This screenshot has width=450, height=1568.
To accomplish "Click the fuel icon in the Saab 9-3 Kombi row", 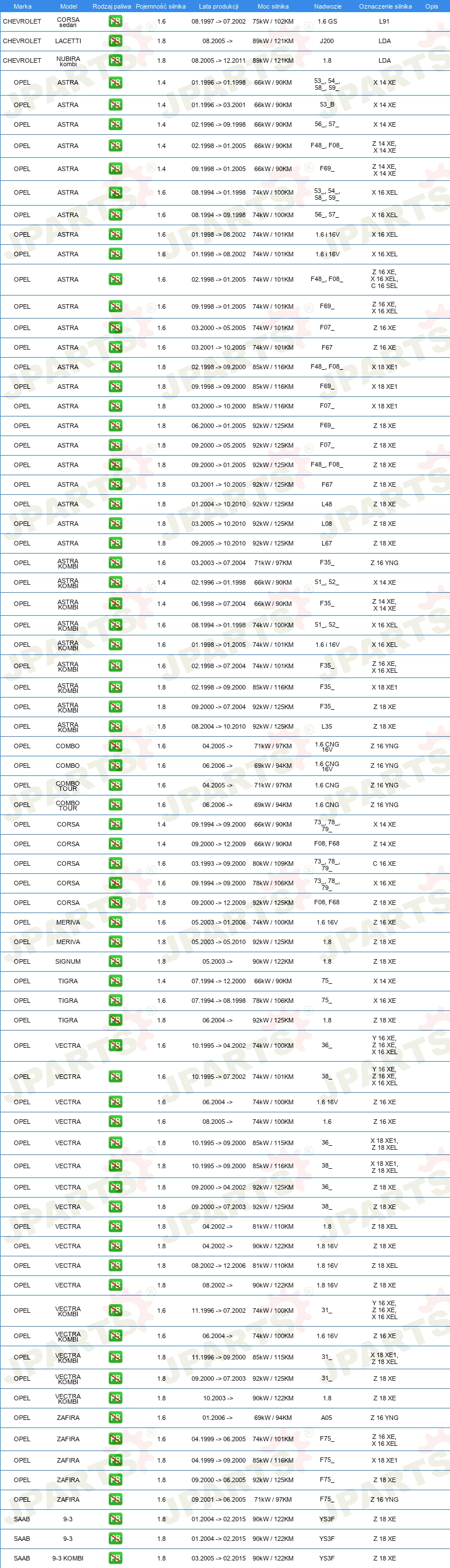I will point(115,1558).
